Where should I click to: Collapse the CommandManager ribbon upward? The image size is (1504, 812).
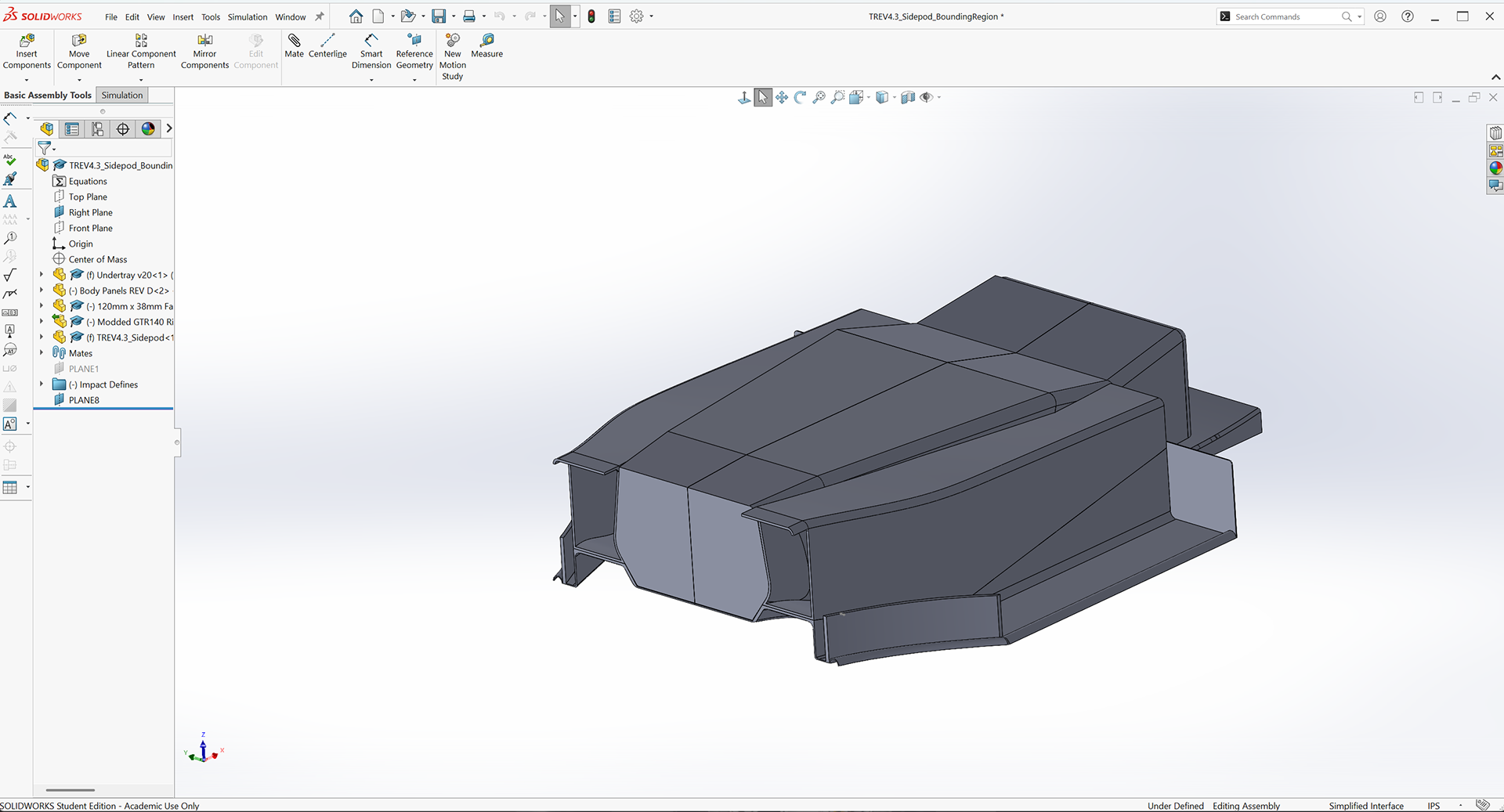pyautogui.click(x=1495, y=78)
